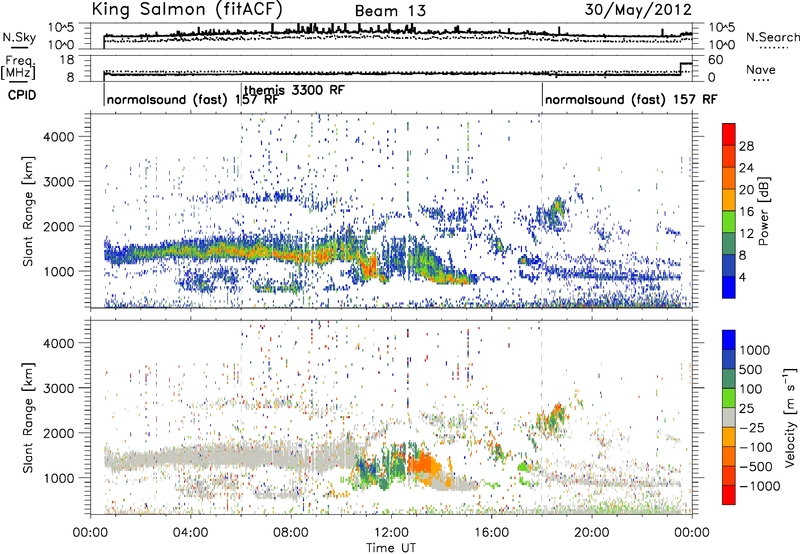Click the CPID marker line at 18:00 normalsound start
The height and width of the screenshot is (554, 800).
click(x=542, y=95)
